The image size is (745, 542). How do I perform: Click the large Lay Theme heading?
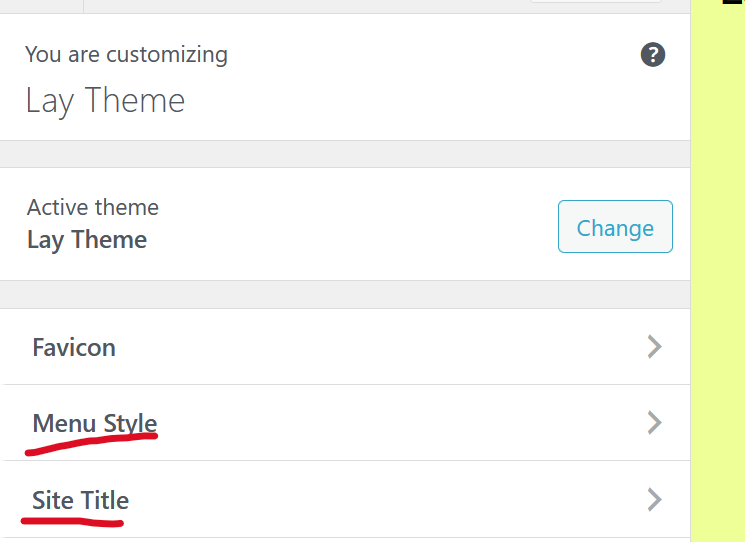coord(105,101)
